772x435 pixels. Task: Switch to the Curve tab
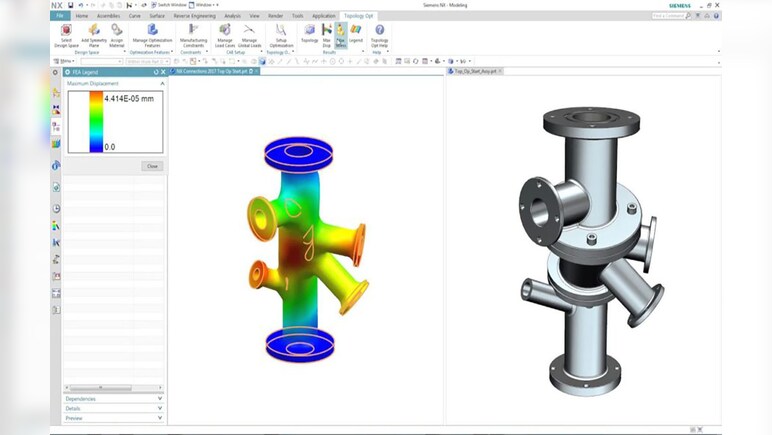tap(134, 16)
